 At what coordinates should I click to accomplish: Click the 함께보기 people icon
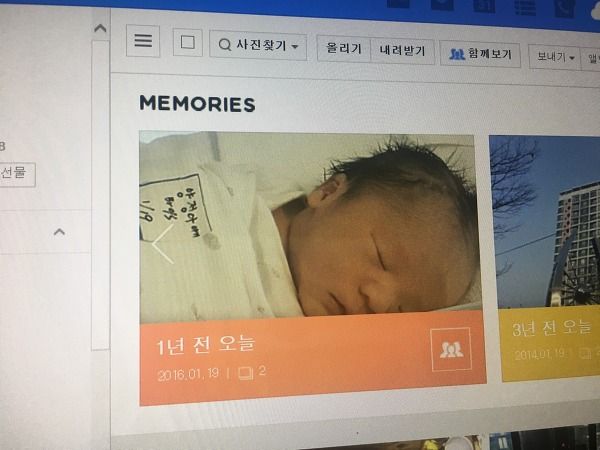tap(457, 54)
